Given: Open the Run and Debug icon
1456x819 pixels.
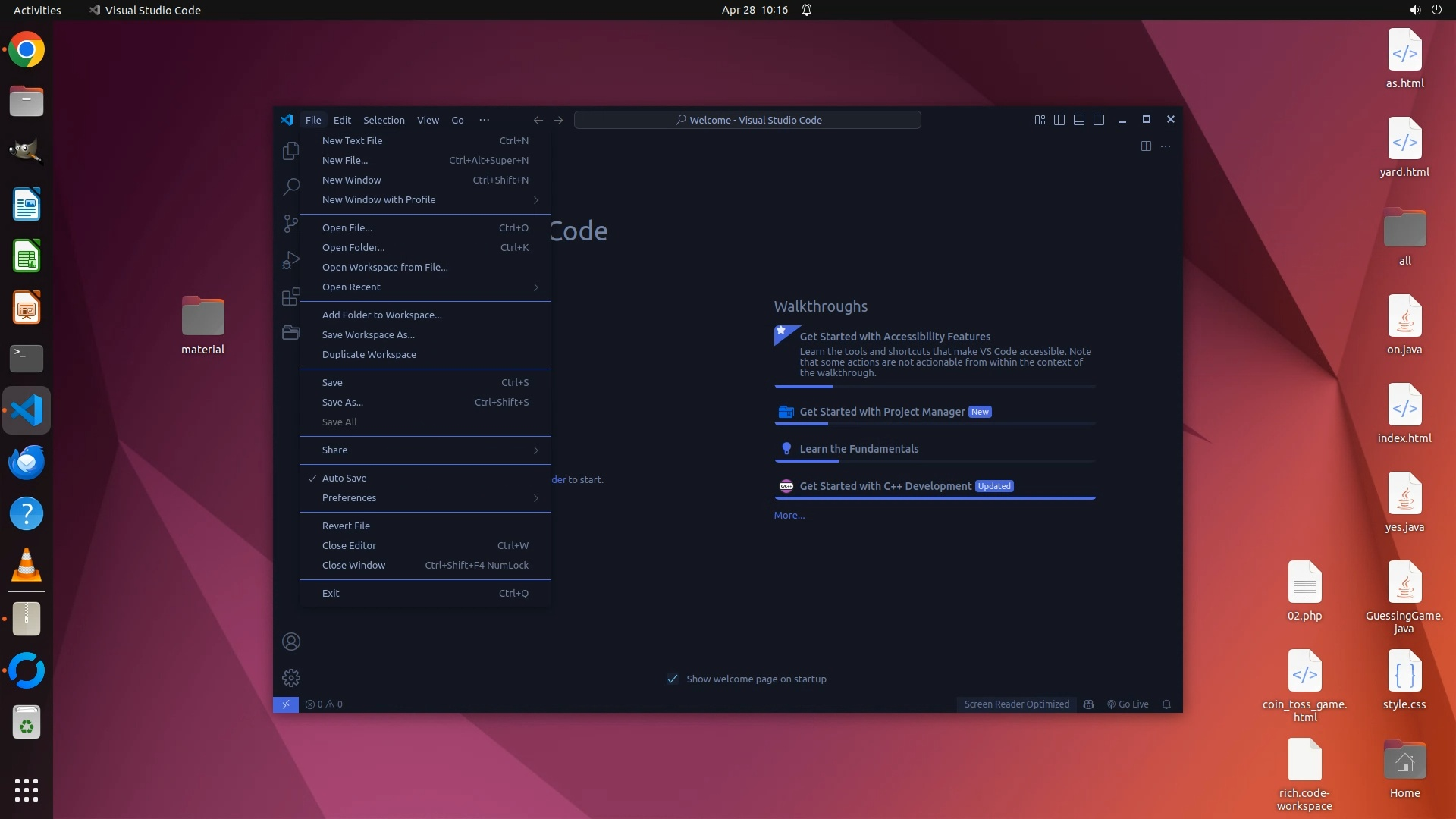Looking at the screenshot, I should [290, 260].
